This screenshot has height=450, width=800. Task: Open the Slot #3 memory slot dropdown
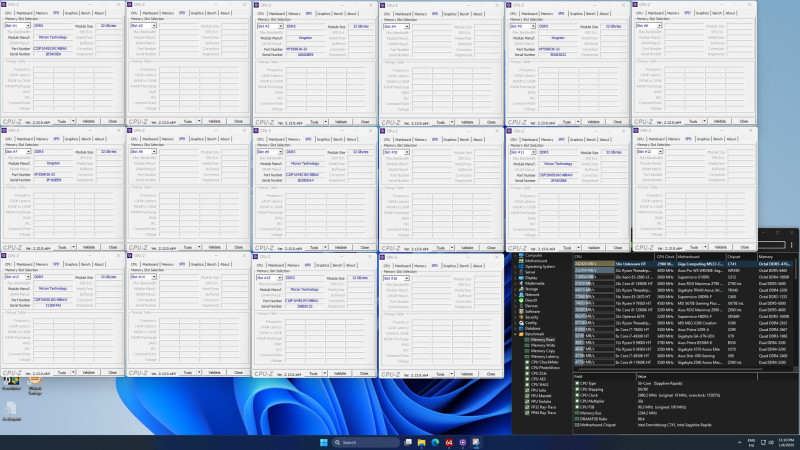tap(280, 27)
